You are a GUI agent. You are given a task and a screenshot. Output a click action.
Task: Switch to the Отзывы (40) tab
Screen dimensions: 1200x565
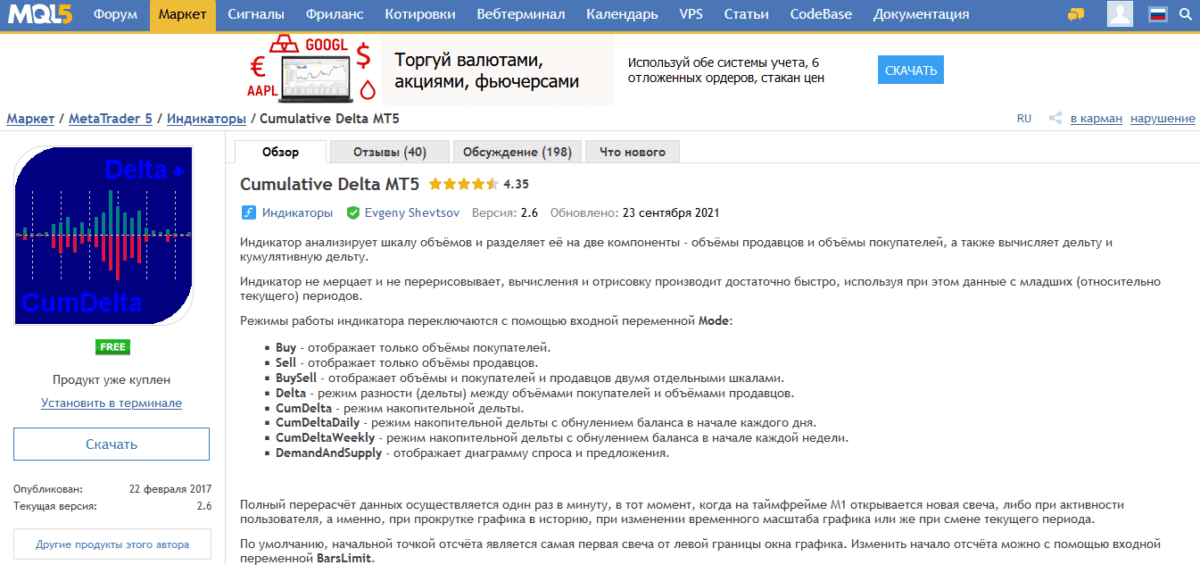[x=389, y=152]
